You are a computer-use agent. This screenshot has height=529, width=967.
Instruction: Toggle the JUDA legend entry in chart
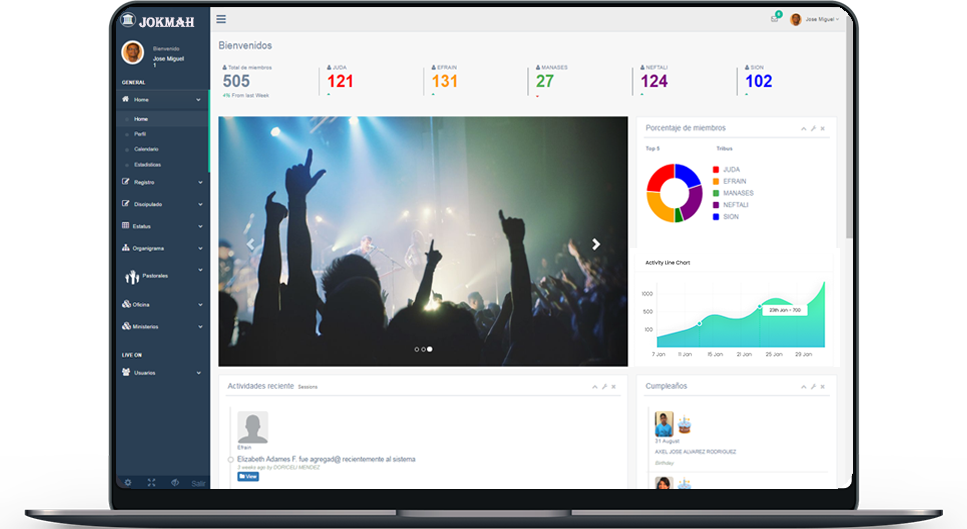tap(726, 169)
